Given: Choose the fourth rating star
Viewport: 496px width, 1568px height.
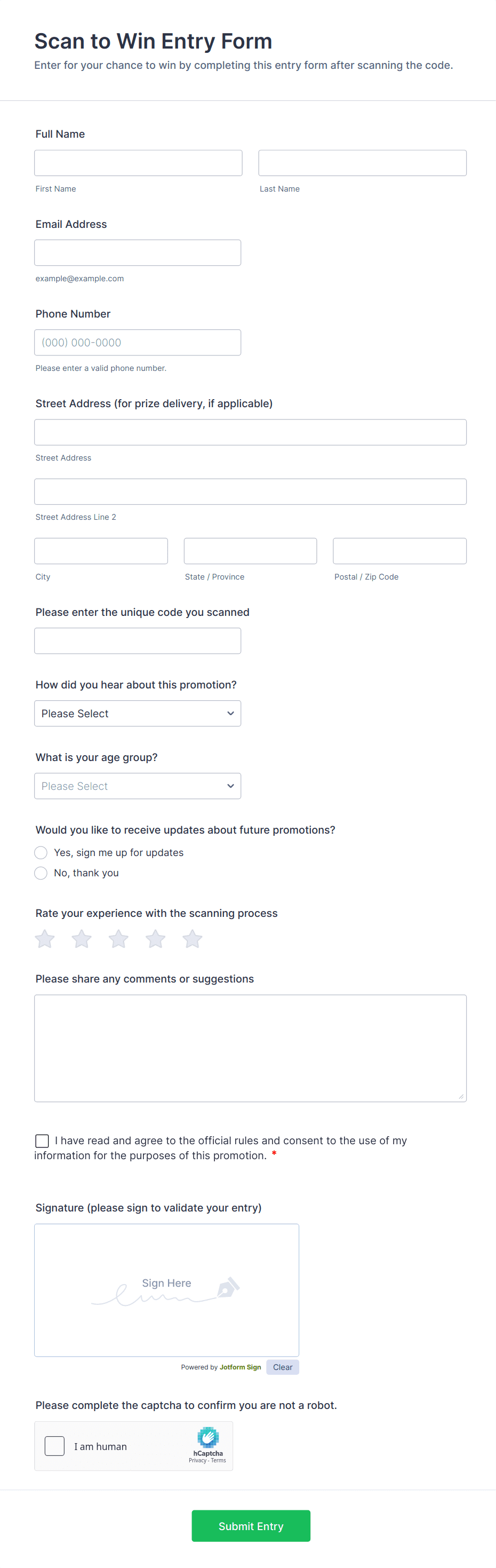Looking at the screenshot, I should point(156,939).
